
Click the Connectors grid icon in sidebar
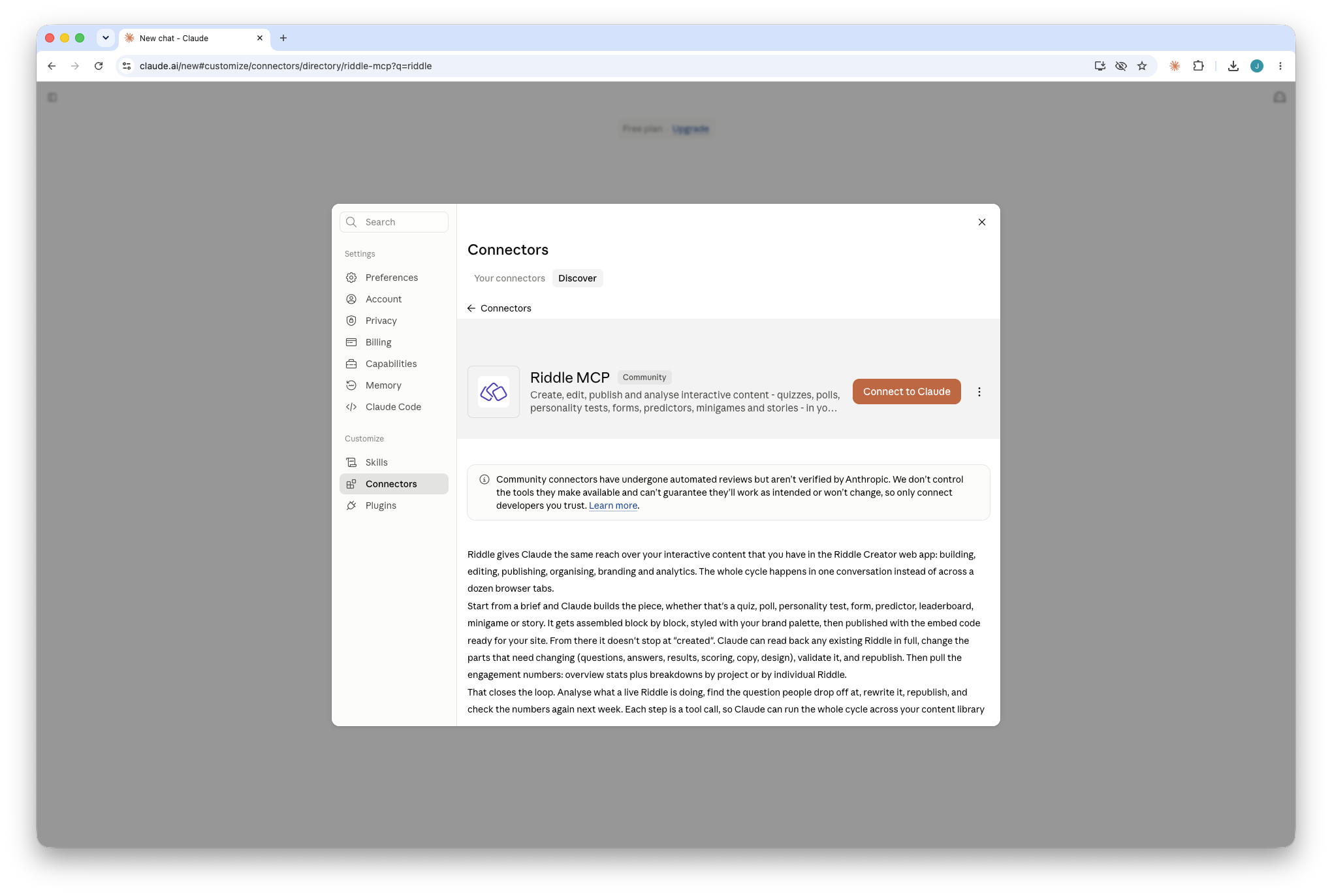351,484
